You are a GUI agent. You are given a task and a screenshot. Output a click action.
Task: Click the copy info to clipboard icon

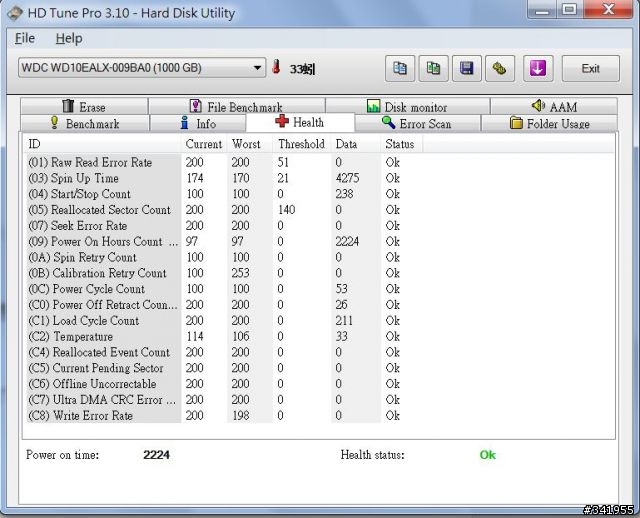coord(400,68)
